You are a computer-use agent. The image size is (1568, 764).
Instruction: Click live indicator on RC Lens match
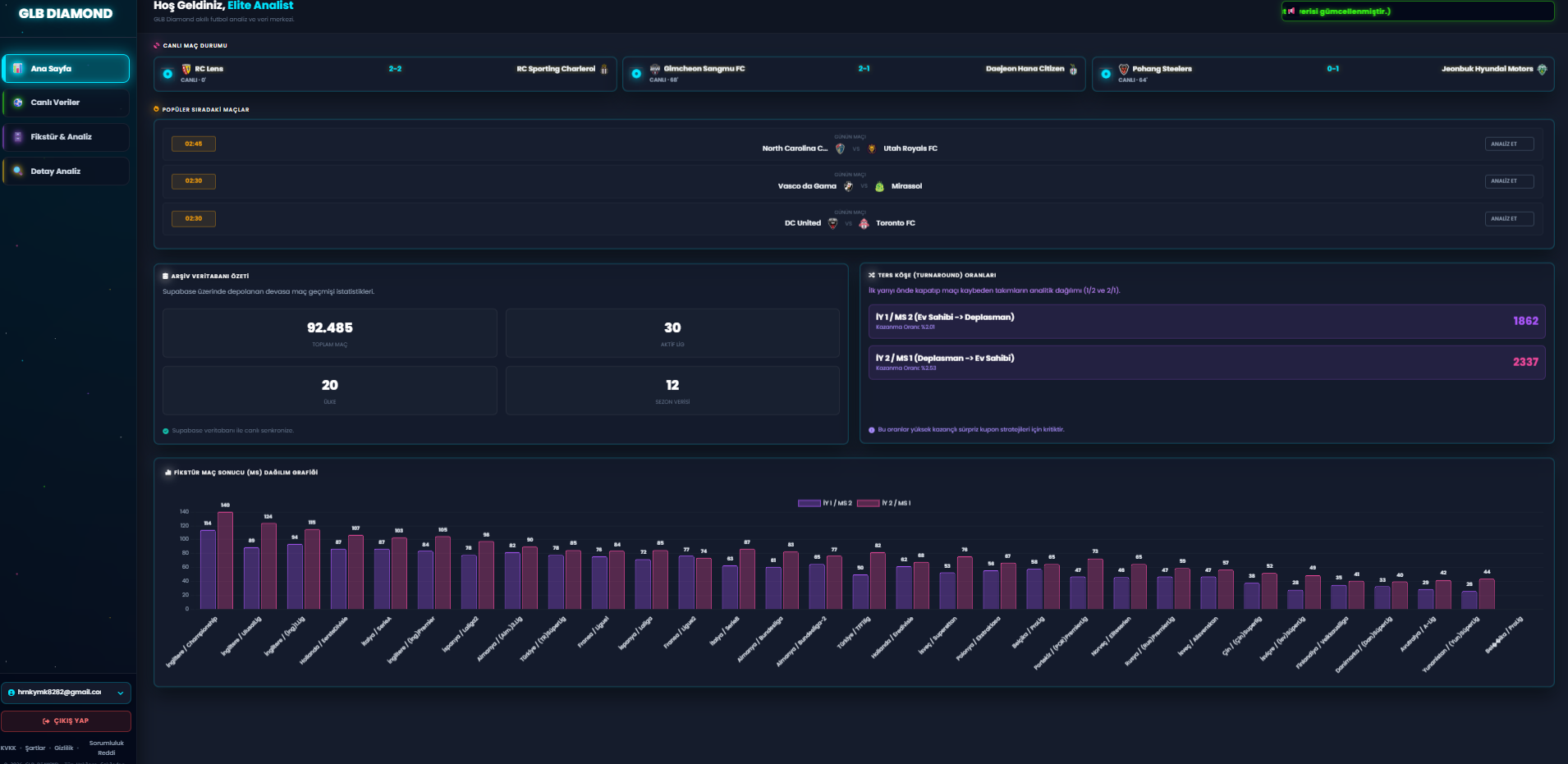[x=167, y=74]
